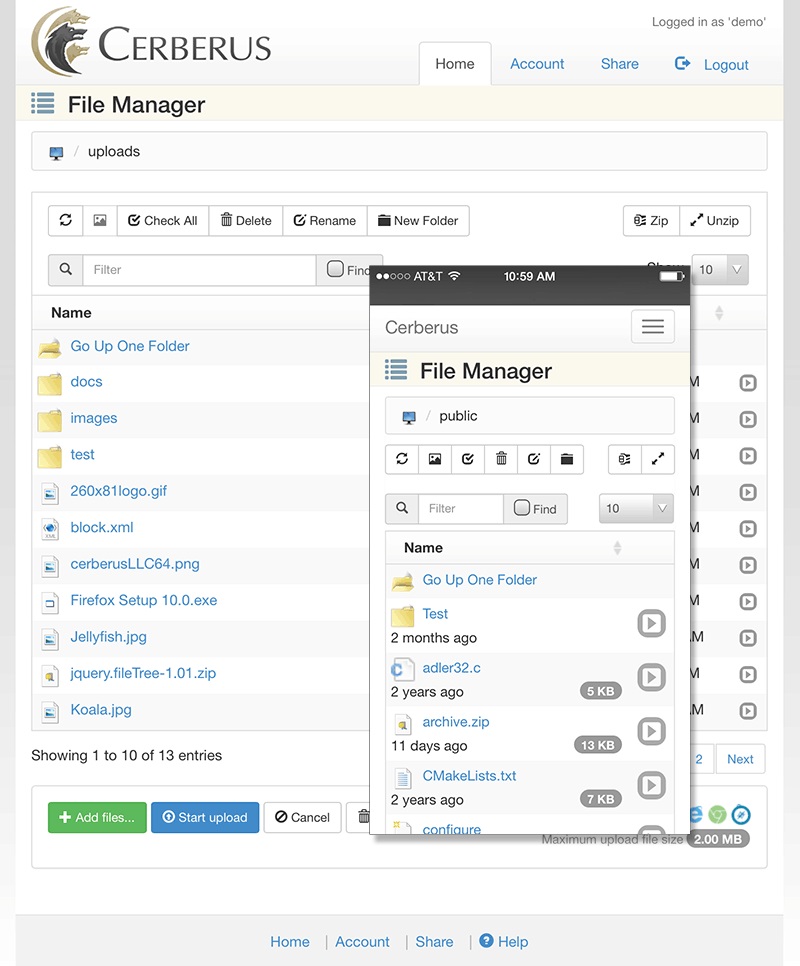Toggle the Find checkbox next to desktop filter
Viewport: 800px width, 966px height.
click(x=335, y=269)
